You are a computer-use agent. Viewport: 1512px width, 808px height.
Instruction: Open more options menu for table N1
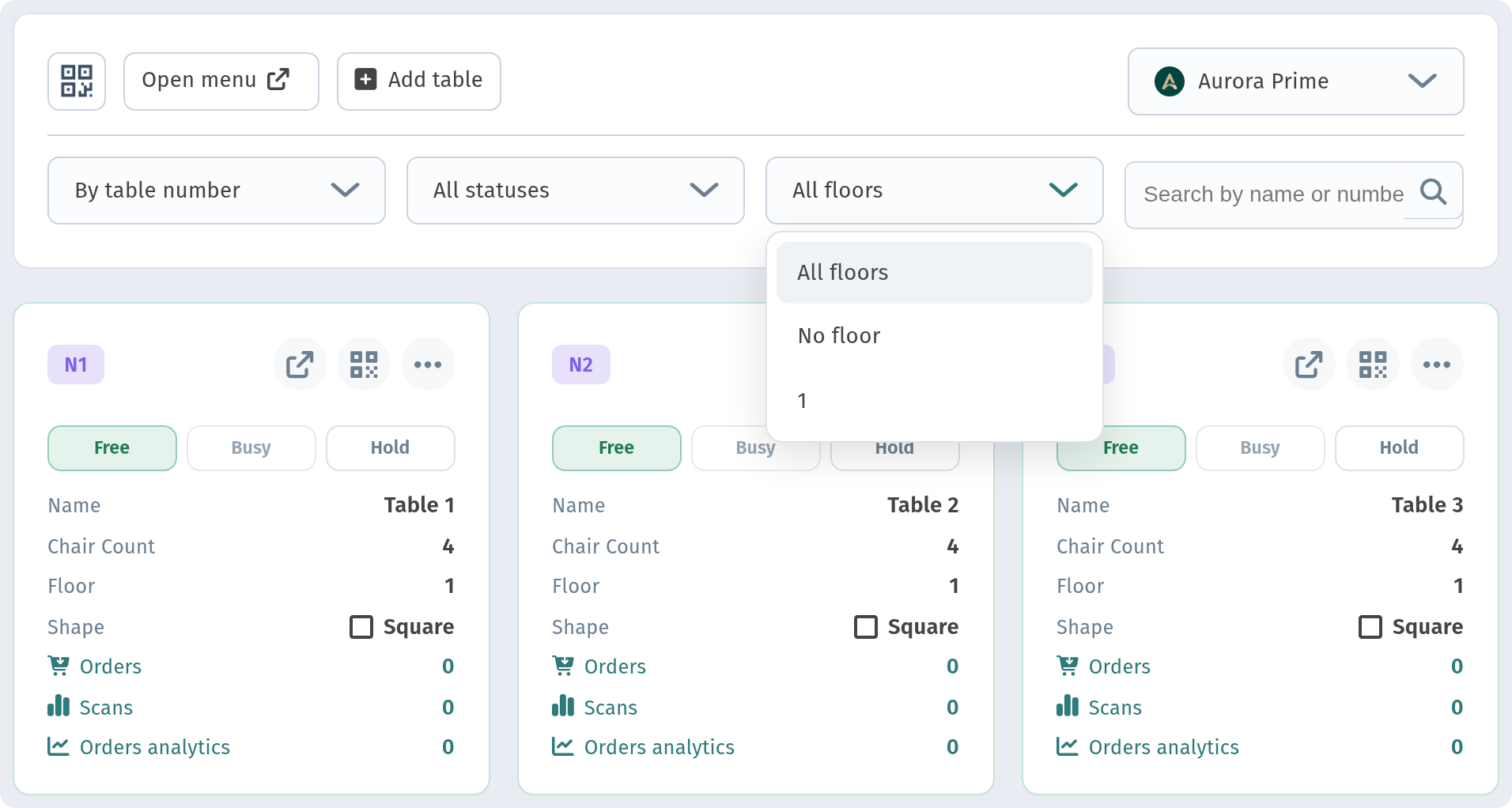coord(428,364)
